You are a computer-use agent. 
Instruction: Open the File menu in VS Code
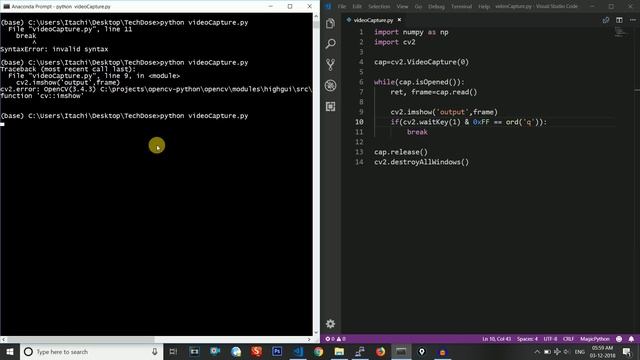[x=342, y=7]
